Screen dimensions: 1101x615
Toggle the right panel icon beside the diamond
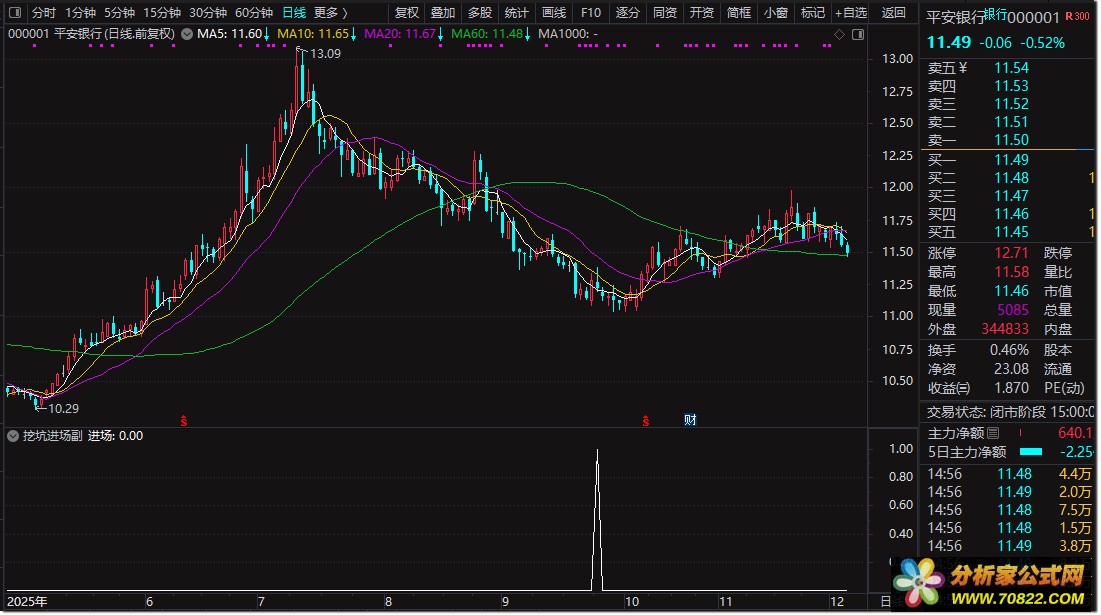[x=857, y=34]
